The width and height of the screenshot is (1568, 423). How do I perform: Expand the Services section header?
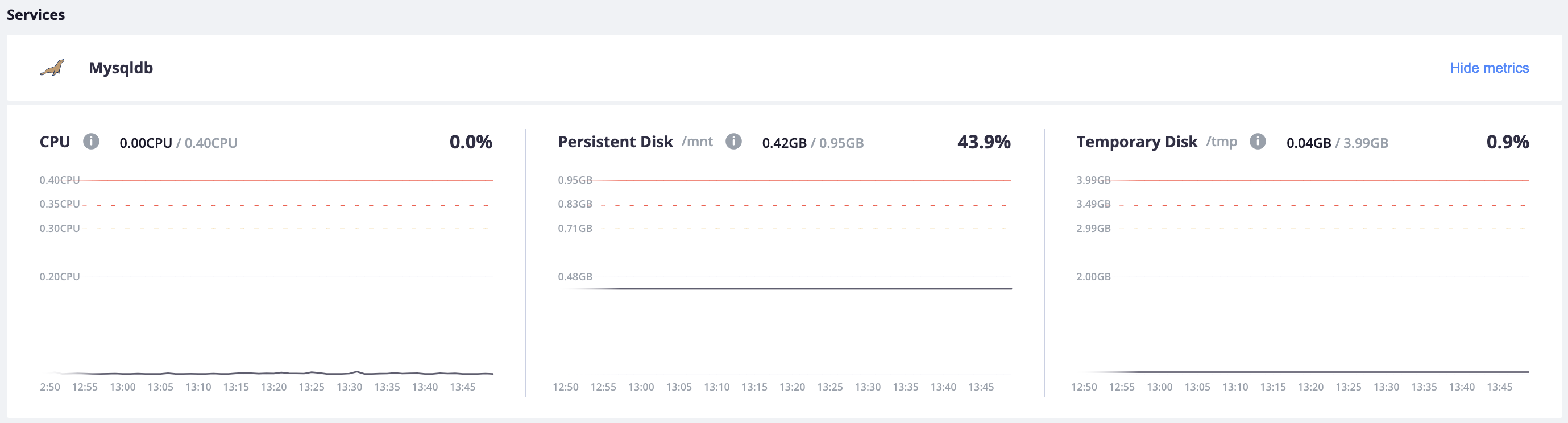[35, 15]
